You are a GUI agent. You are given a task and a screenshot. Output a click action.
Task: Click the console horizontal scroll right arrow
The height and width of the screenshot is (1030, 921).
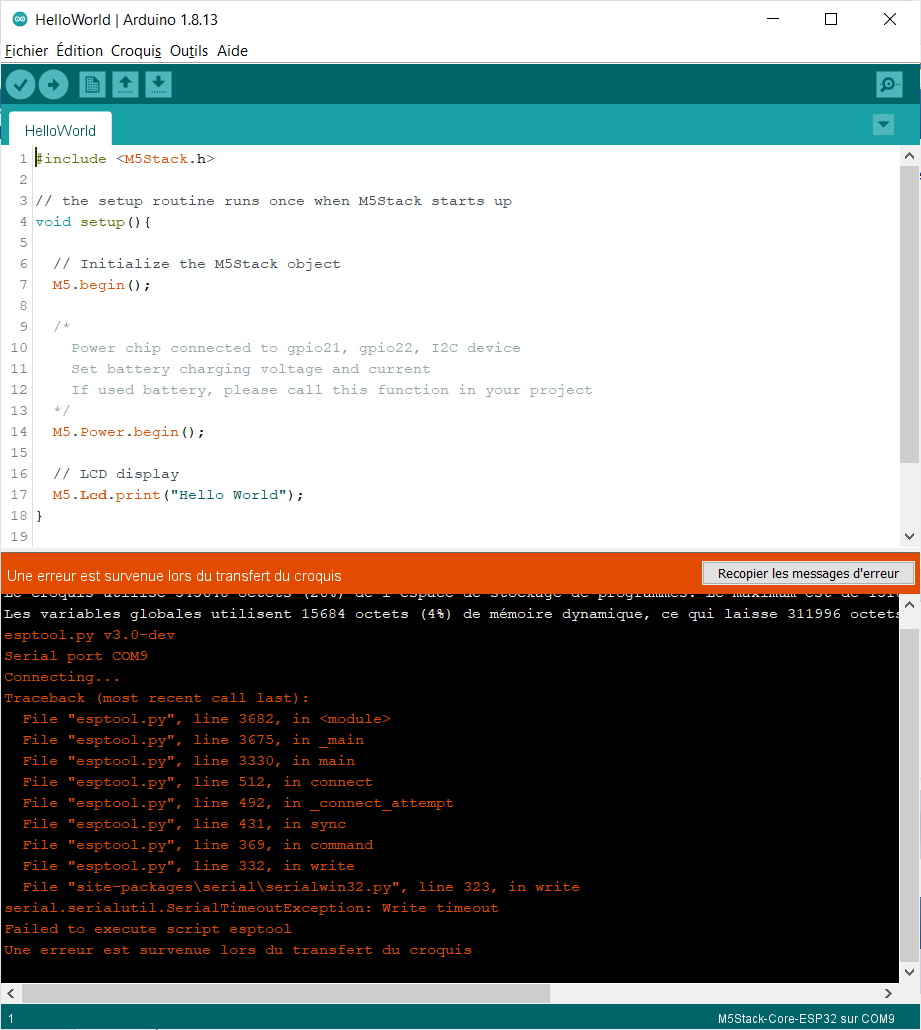888,993
